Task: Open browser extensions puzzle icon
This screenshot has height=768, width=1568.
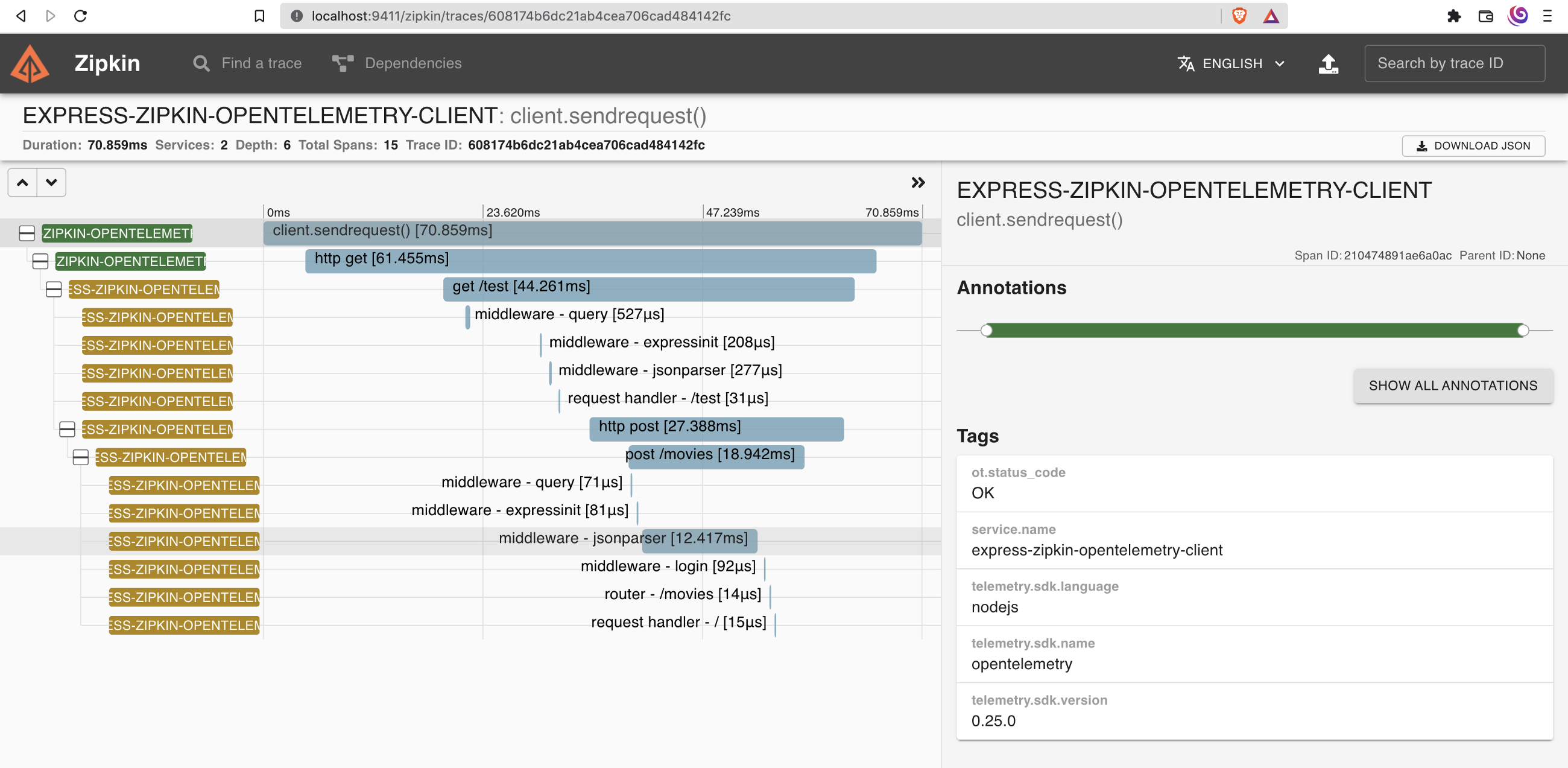Action: pos(1454,16)
